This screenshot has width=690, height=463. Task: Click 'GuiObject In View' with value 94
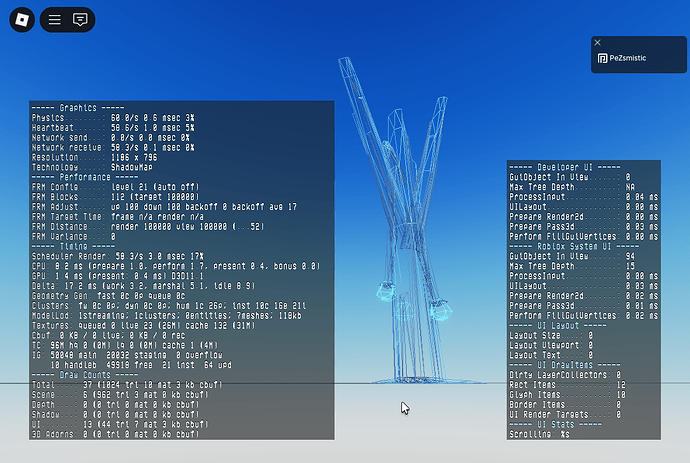point(572,256)
